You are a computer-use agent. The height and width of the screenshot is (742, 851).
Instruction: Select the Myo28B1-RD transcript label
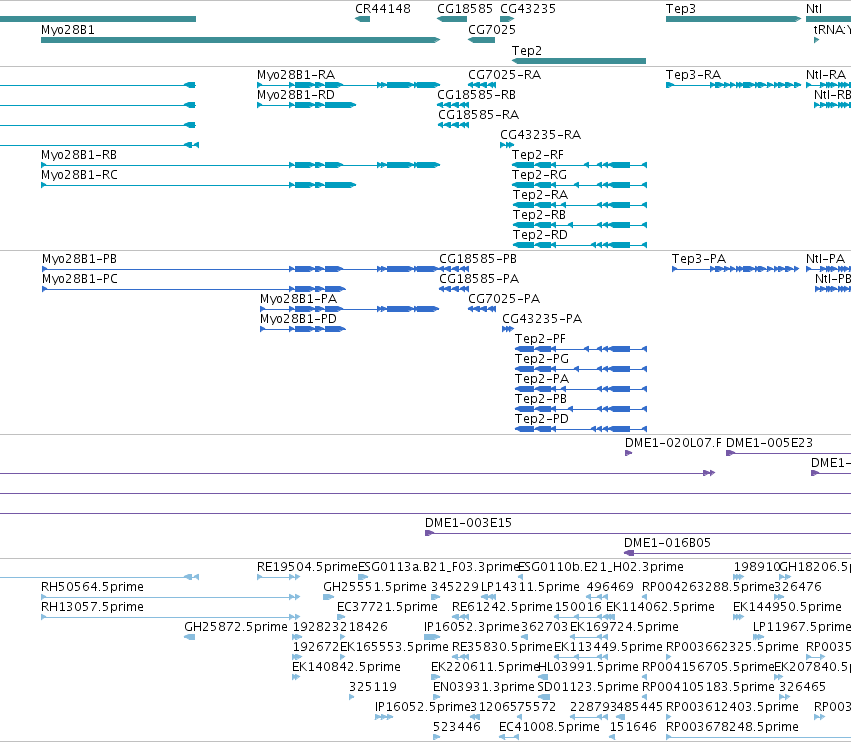(x=296, y=95)
